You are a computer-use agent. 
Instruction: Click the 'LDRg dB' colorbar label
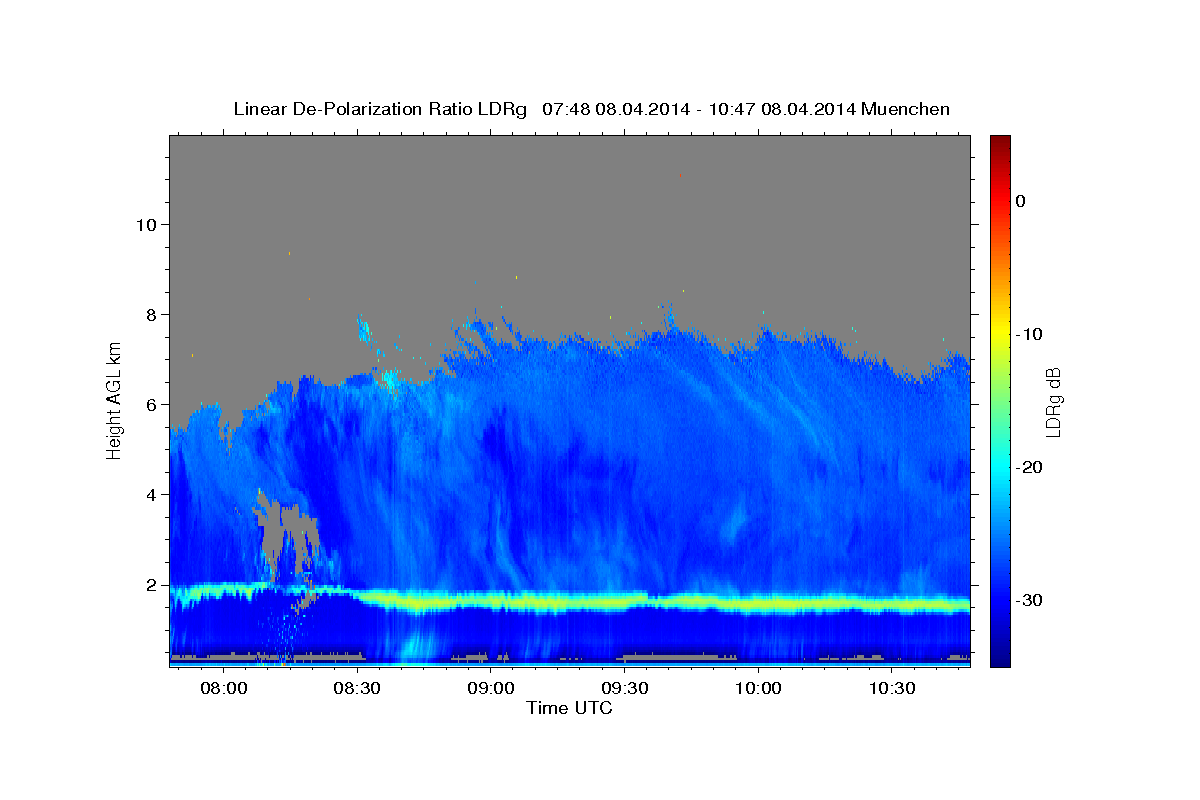[1053, 402]
